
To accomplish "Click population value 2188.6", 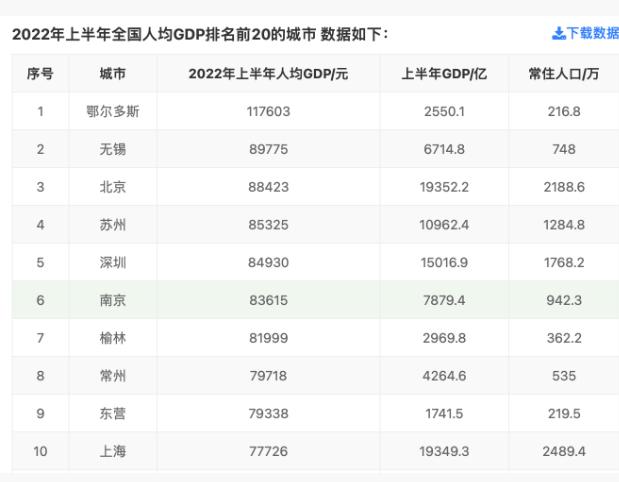I will pyautogui.click(x=564, y=187).
